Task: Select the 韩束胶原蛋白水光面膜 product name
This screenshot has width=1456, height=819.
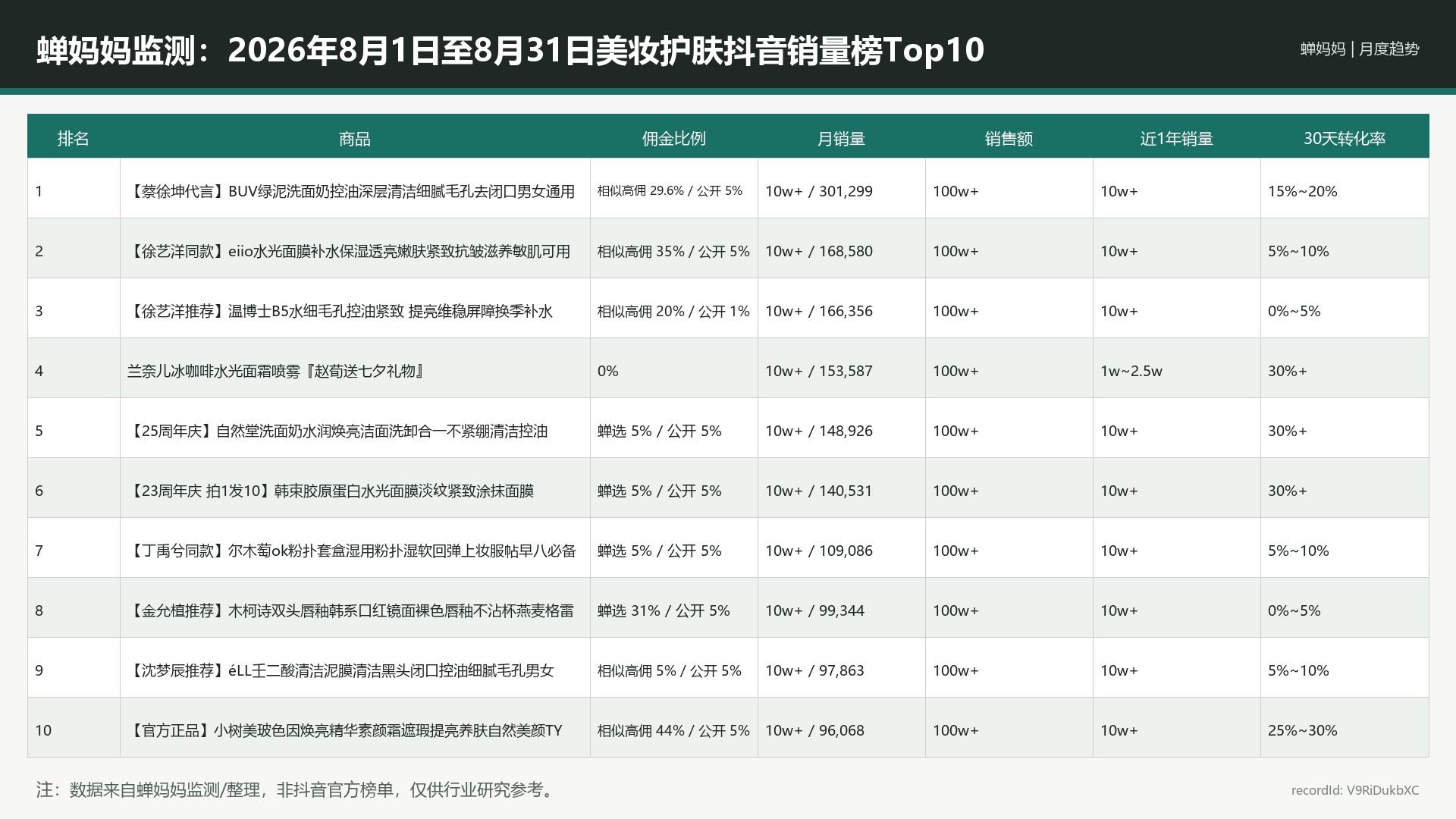Action: pos(331,491)
